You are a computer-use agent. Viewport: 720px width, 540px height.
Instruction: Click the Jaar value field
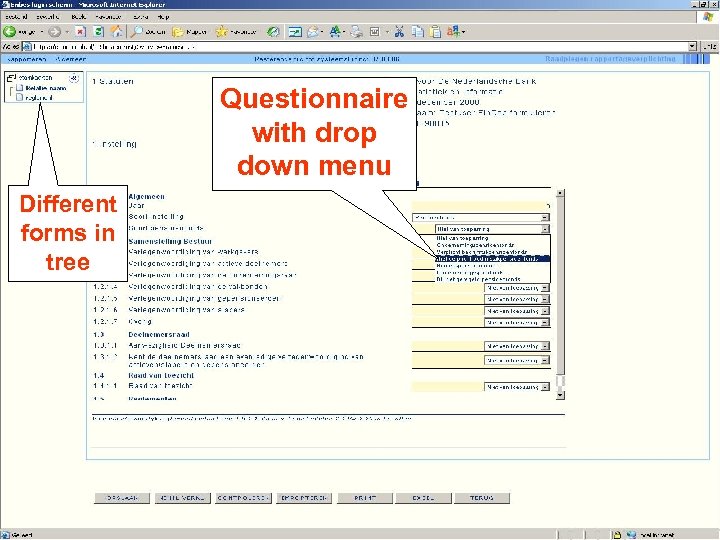481,206
